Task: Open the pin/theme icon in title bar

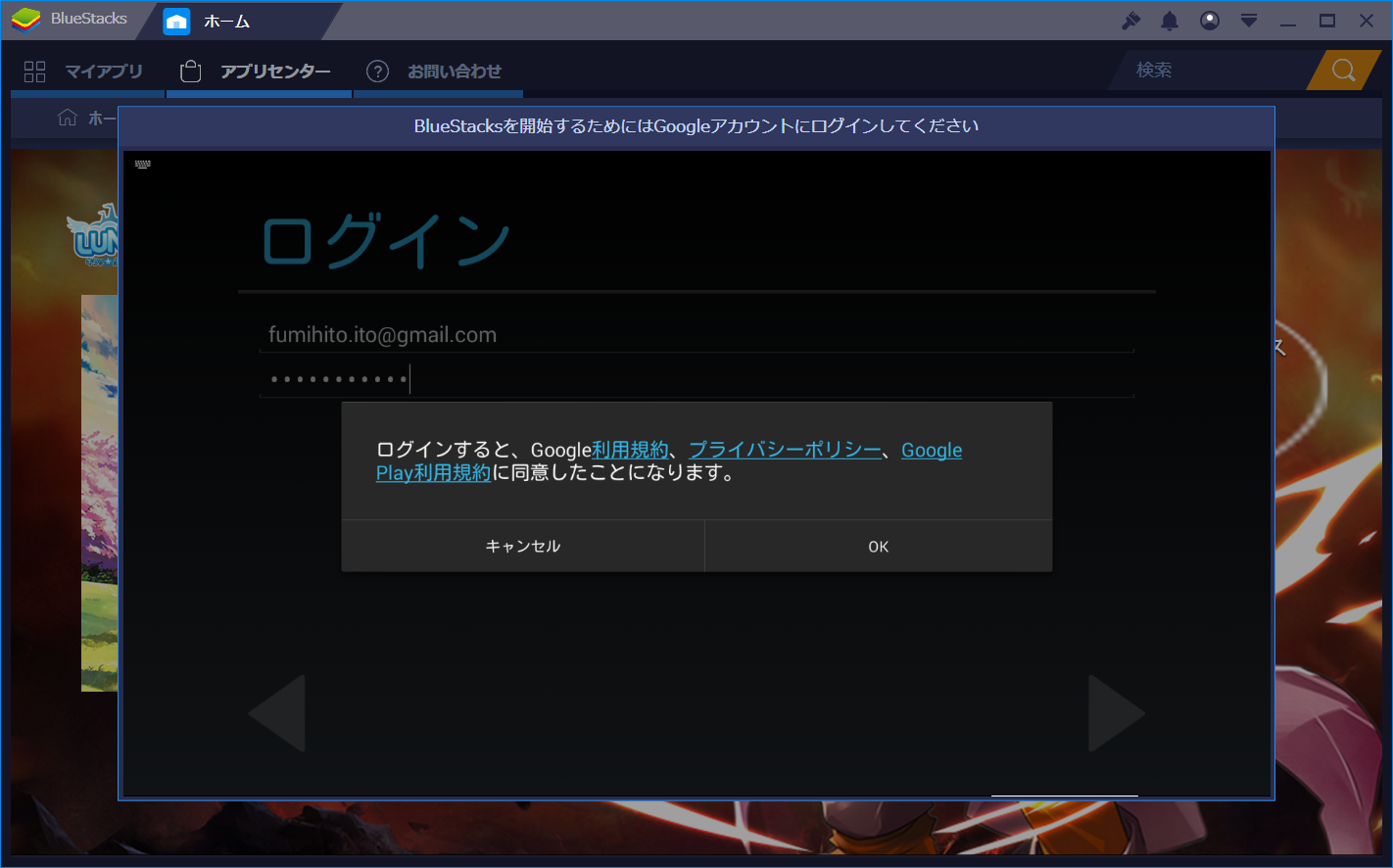Action: pyautogui.click(x=1131, y=21)
